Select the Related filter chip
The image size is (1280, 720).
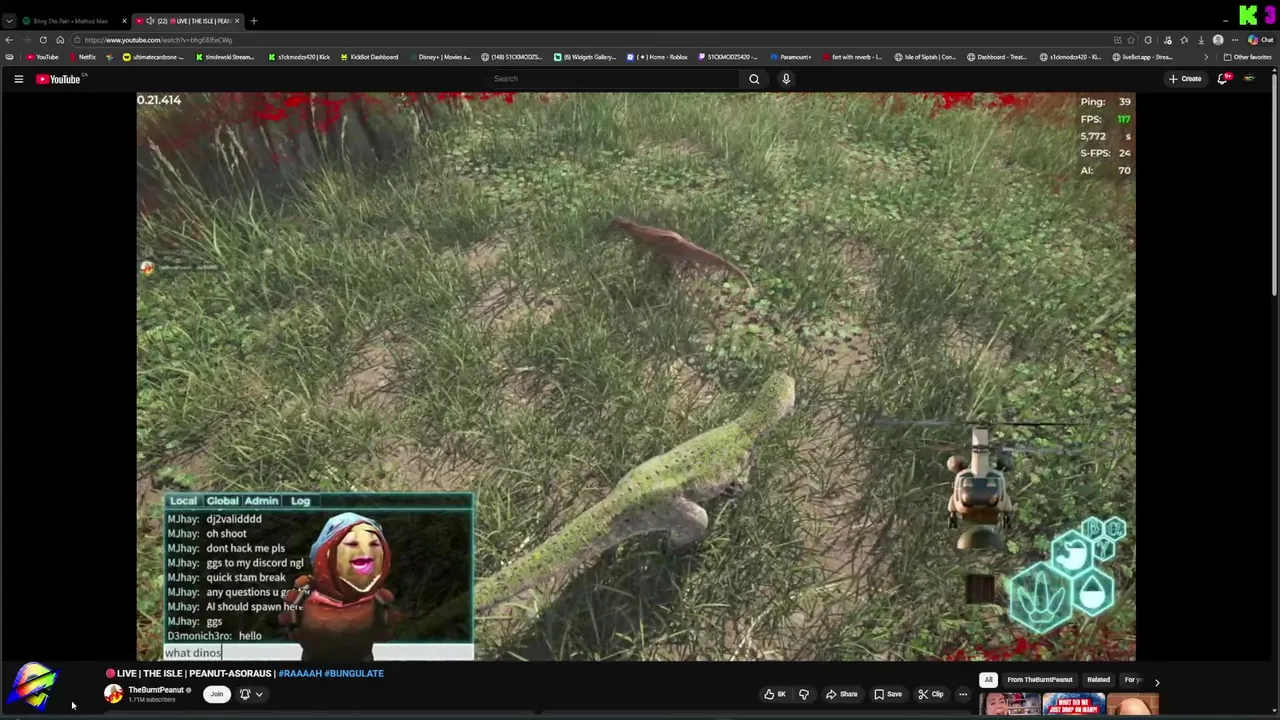(1098, 680)
